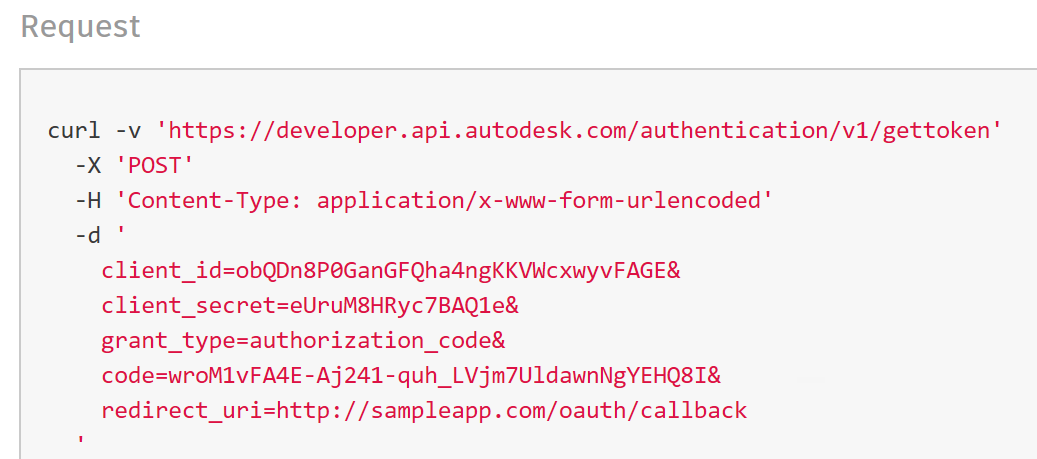Click the gettoken endpoint URL string
The height and width of the screenshot is (459, 1037).
(579, 131)
